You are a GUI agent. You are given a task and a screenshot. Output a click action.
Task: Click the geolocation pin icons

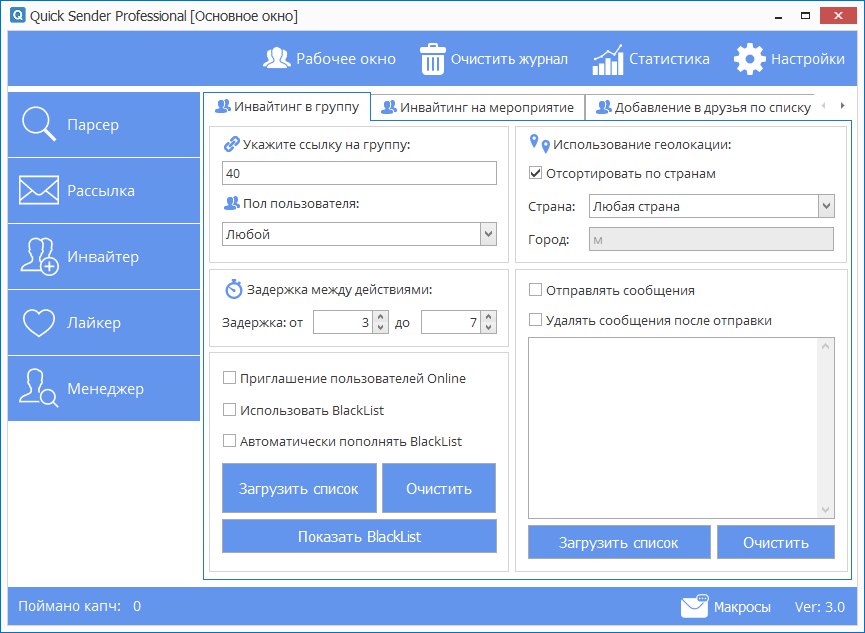(x=539, y=143)
